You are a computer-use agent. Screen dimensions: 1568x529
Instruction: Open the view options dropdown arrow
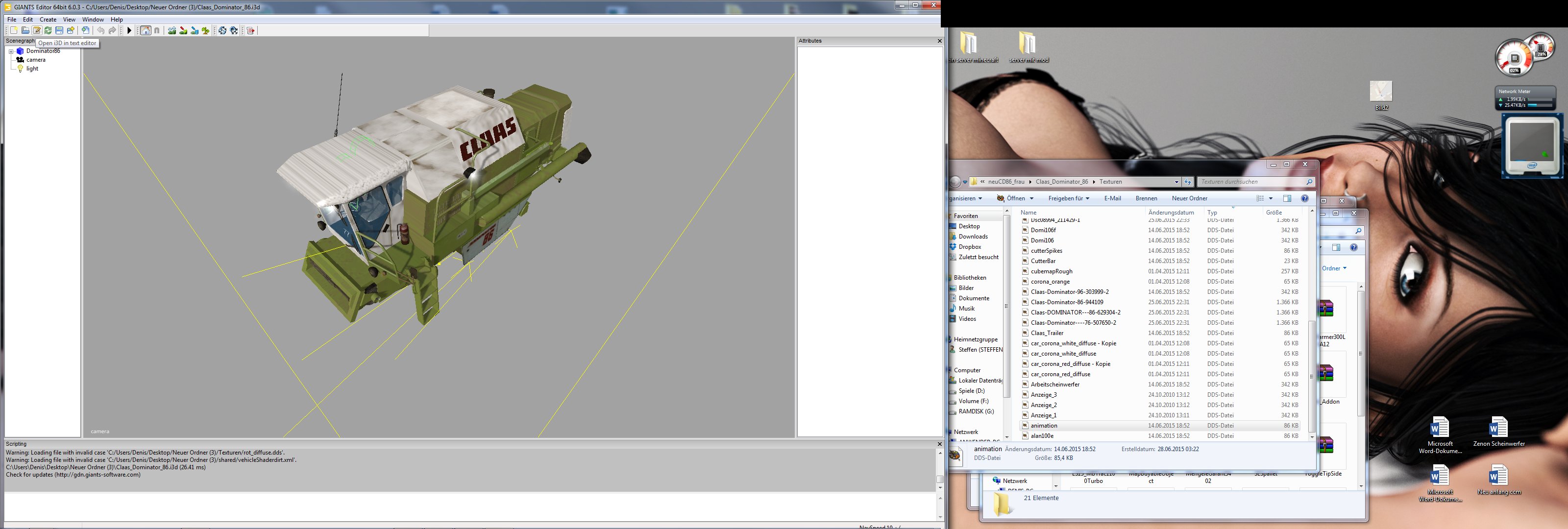(1271, 198)
